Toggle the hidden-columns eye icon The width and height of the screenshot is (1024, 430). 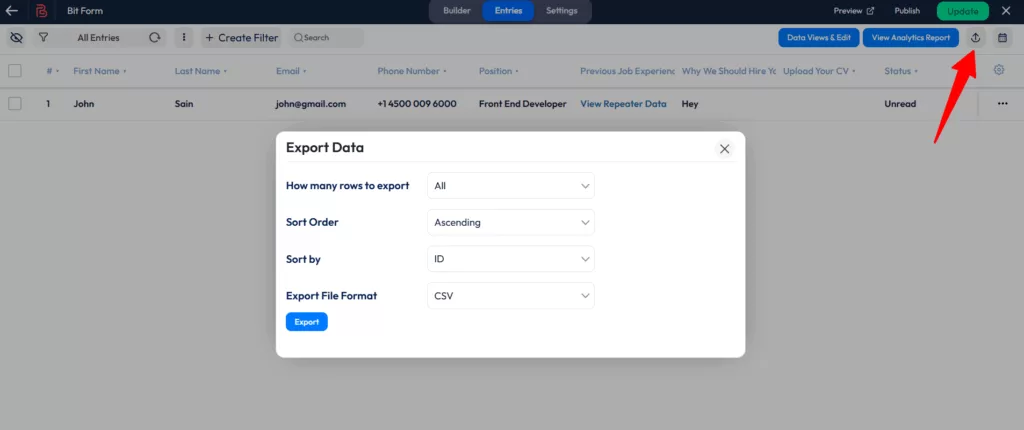click(16, 38)
